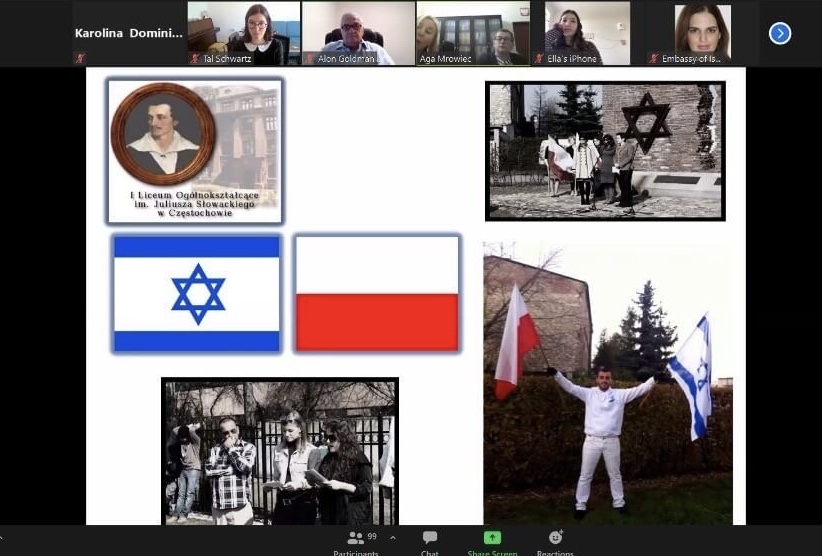Click photo of man holding two flags
This screenshot has width=822, height=556.
(608, 383)
